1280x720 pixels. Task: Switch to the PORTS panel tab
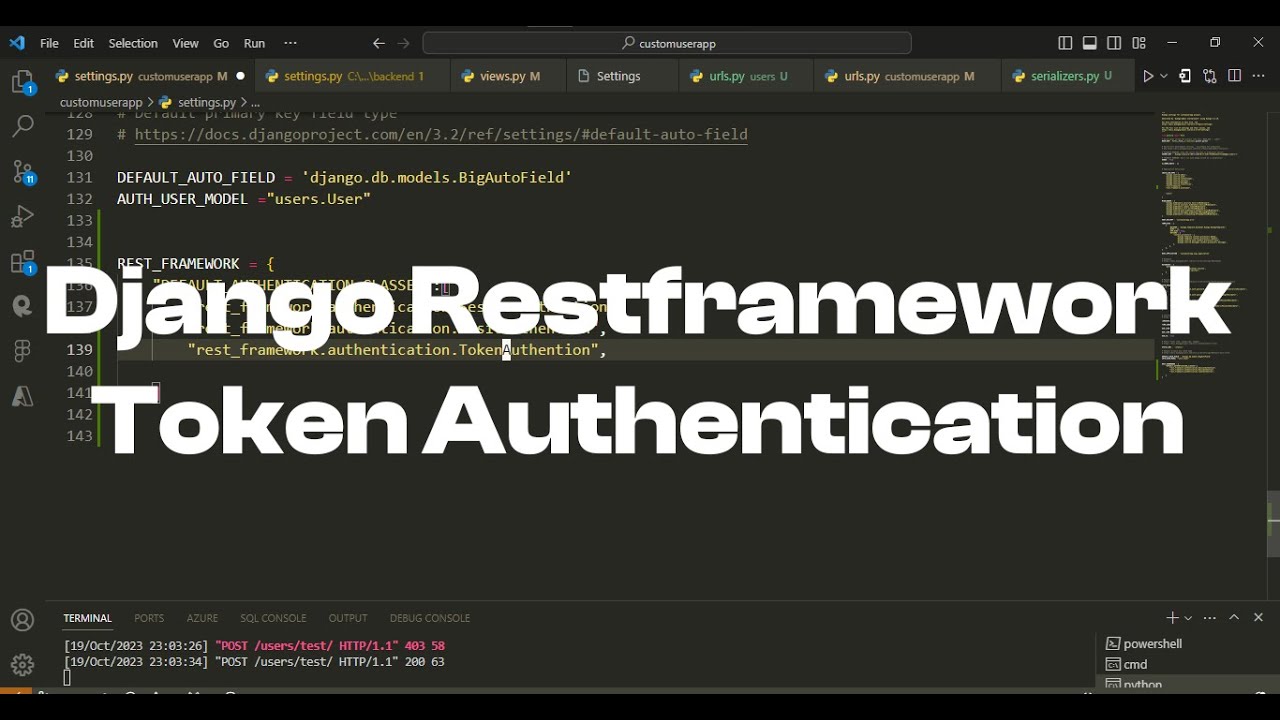coord(149,618)
